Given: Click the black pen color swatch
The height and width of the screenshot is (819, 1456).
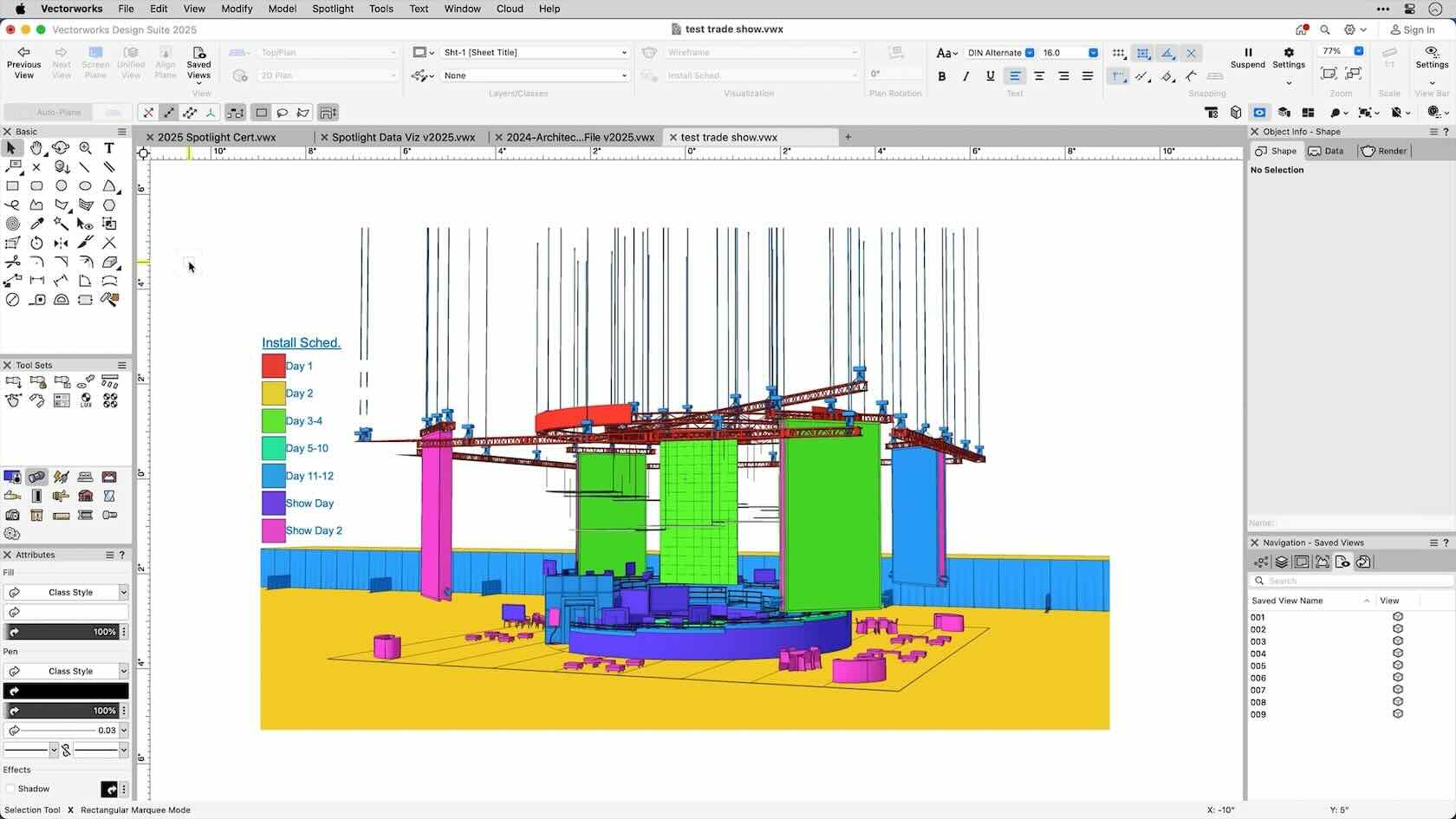Looking at the screenshot, I should coord(66,691).
